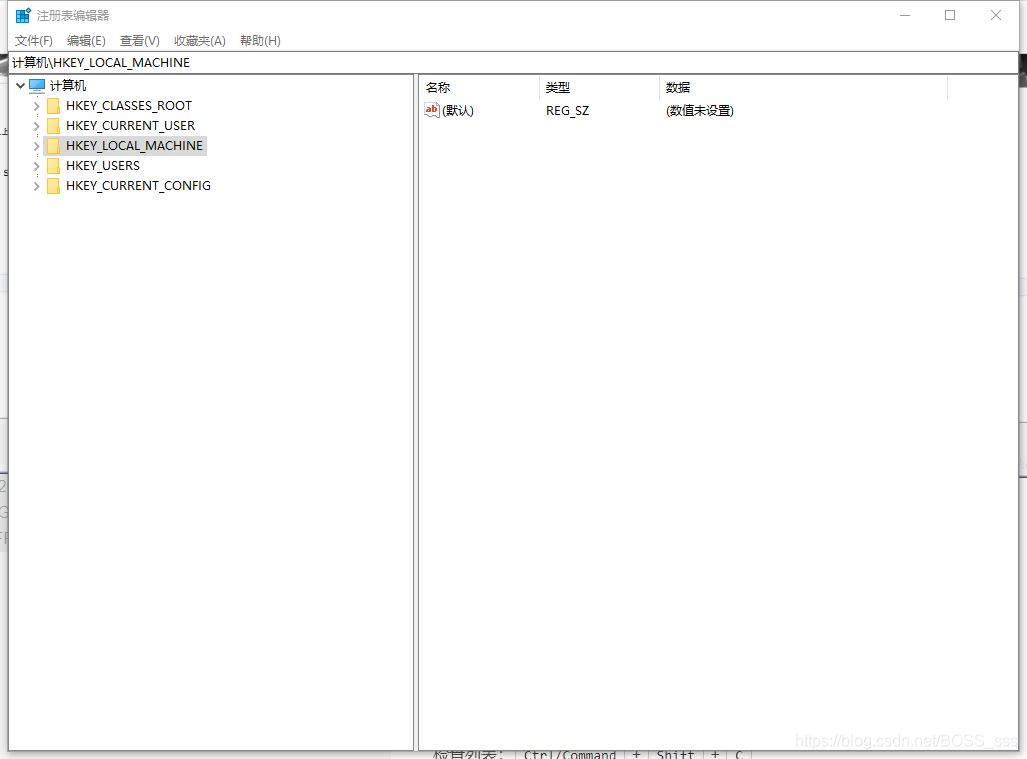Screen dimensions: 1027x759
Task: Expand the HKEY_CURRENT_CONFIG key
Action: coord(37,186)
